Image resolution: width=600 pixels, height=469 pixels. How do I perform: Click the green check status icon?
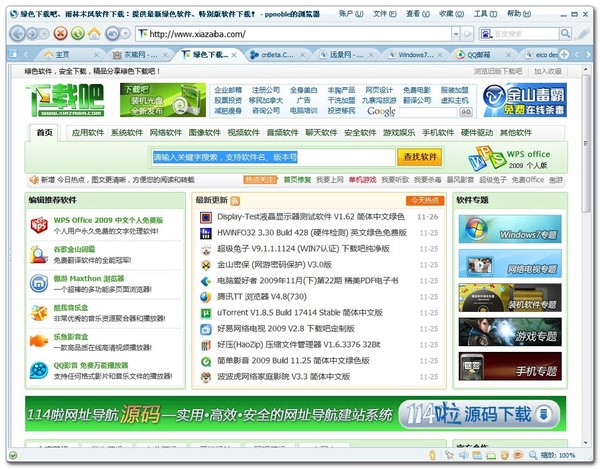tap(13, 455)
